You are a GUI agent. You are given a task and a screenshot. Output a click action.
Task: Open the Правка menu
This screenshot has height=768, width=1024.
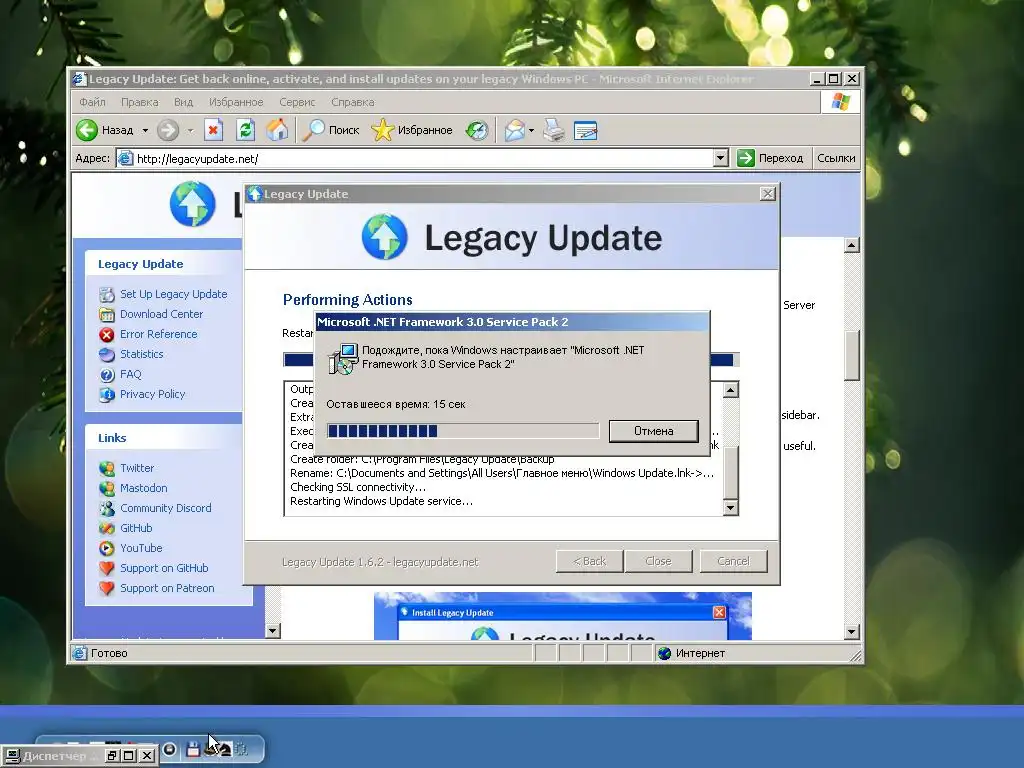click(x=140, y=102)
